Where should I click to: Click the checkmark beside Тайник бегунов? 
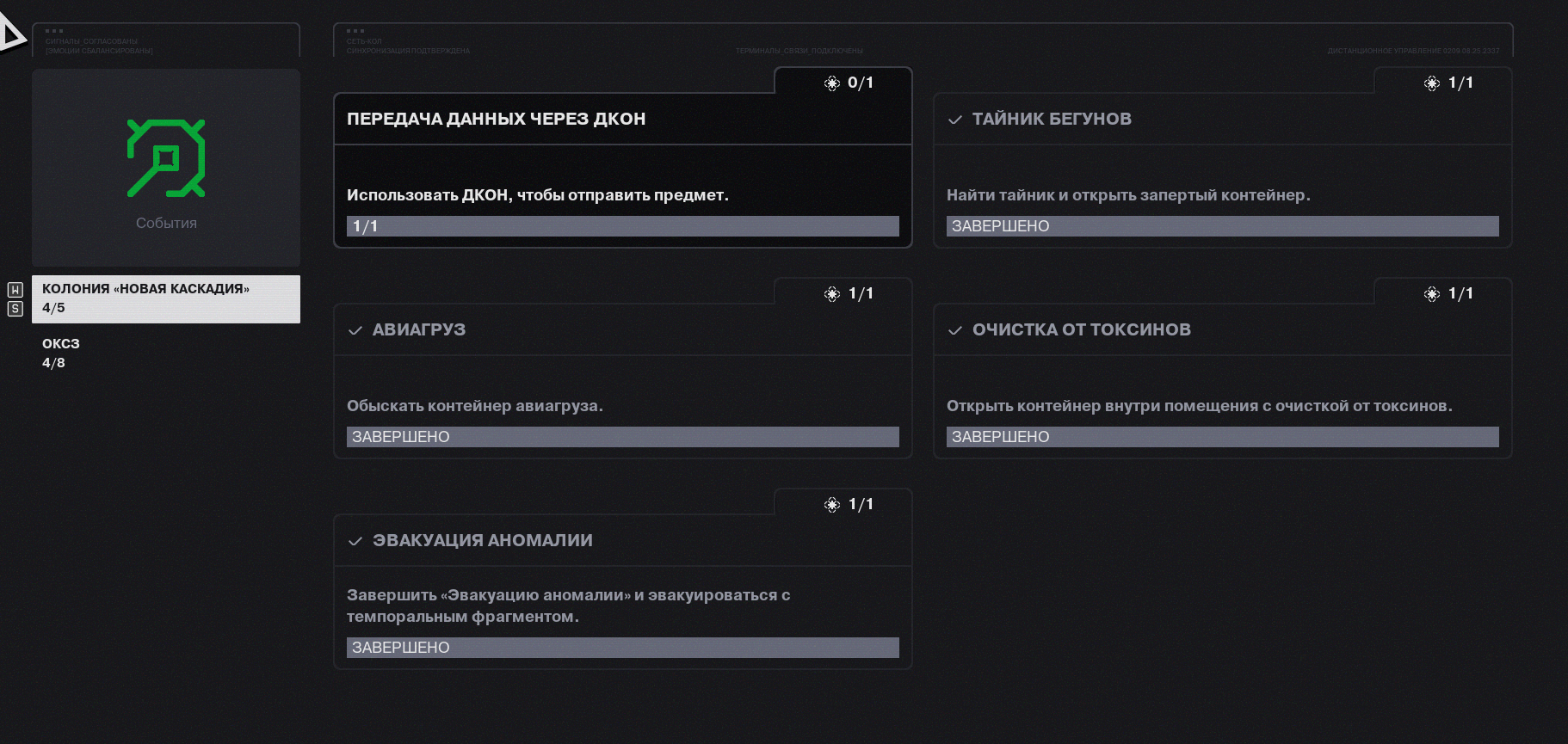coord(954,120)
